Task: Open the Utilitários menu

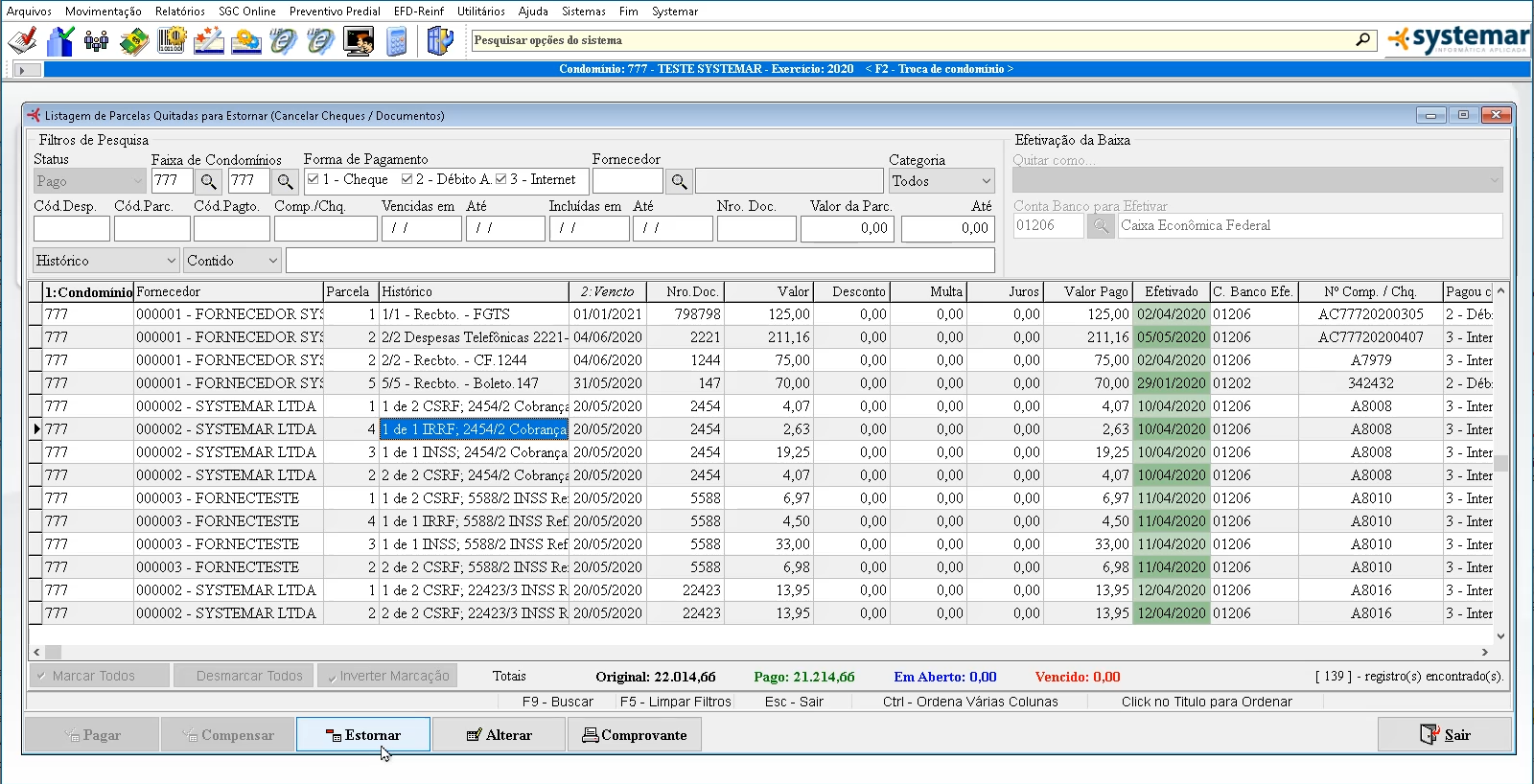Action: tap(480, 12)
